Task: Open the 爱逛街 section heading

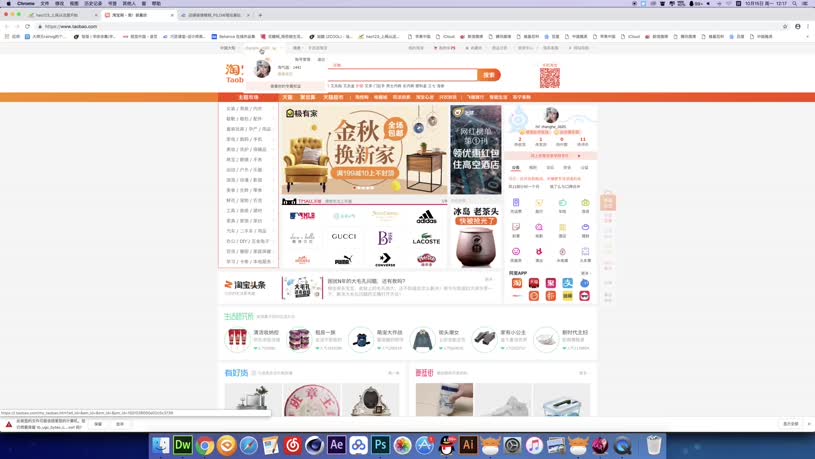Action: pyautogui.click(x=424, y=373)
